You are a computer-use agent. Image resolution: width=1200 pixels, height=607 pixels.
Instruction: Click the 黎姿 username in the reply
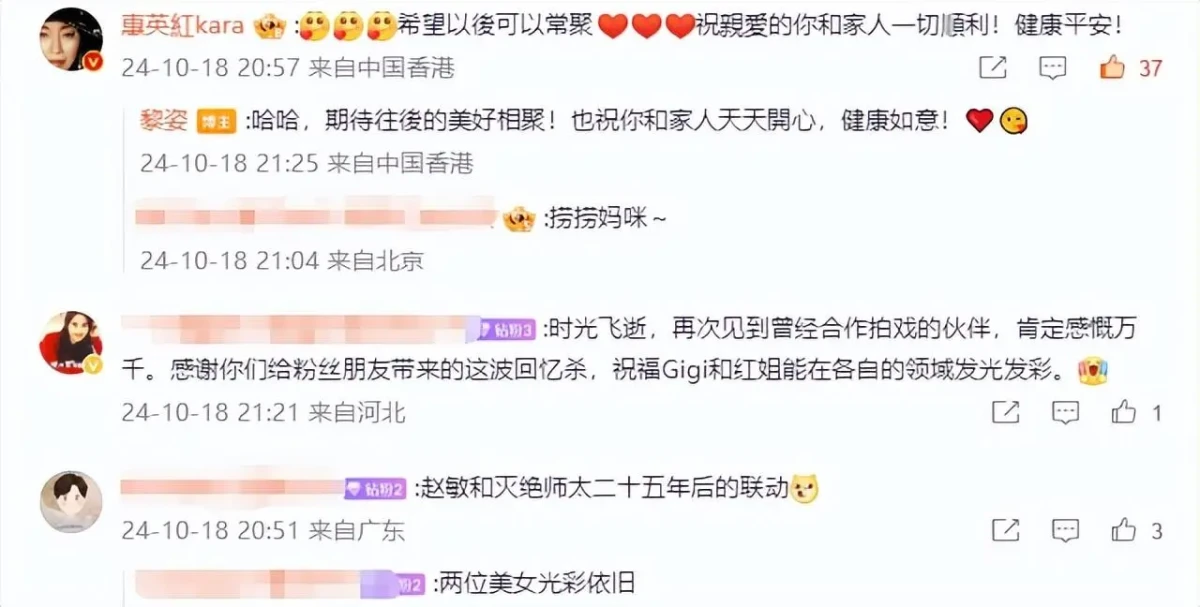point(165,121)
